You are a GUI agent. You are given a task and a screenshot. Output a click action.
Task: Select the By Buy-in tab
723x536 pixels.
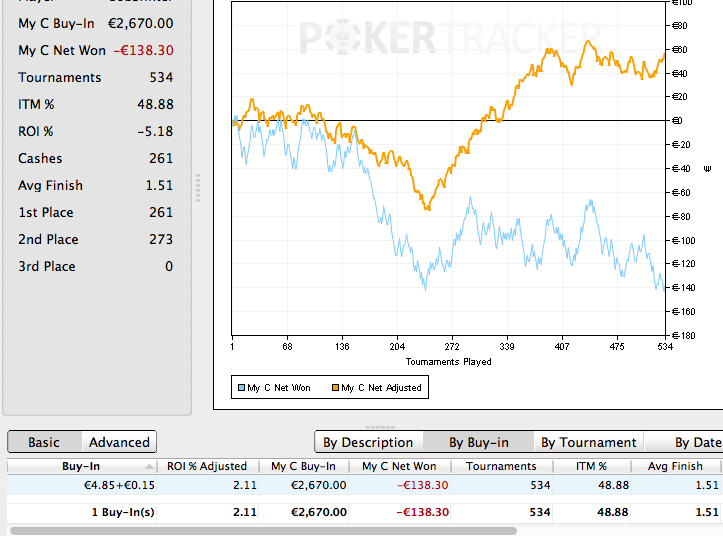479,442
